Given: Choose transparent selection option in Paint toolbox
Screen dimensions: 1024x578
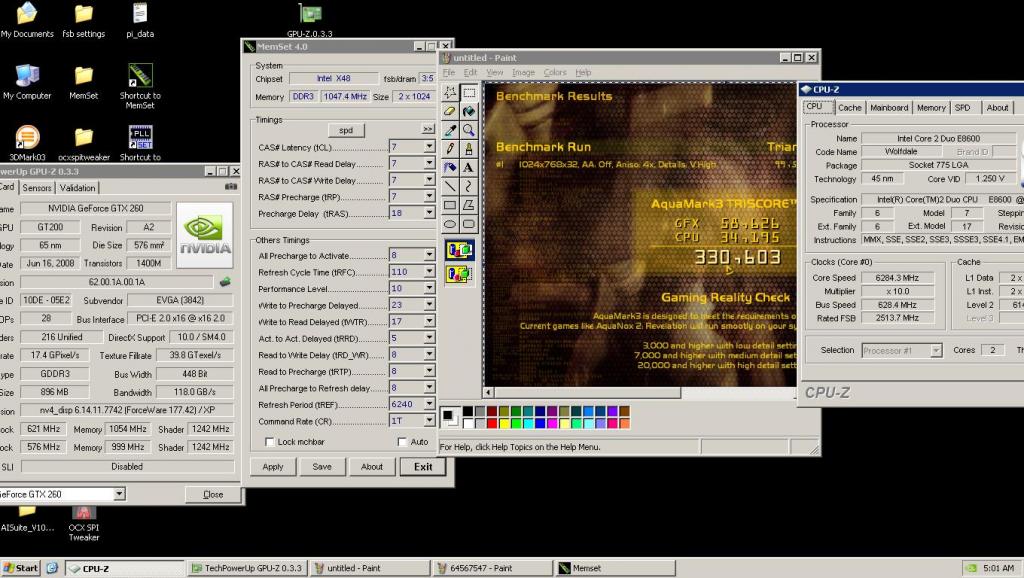Looking at the screenshot, I should coord(460,274).
